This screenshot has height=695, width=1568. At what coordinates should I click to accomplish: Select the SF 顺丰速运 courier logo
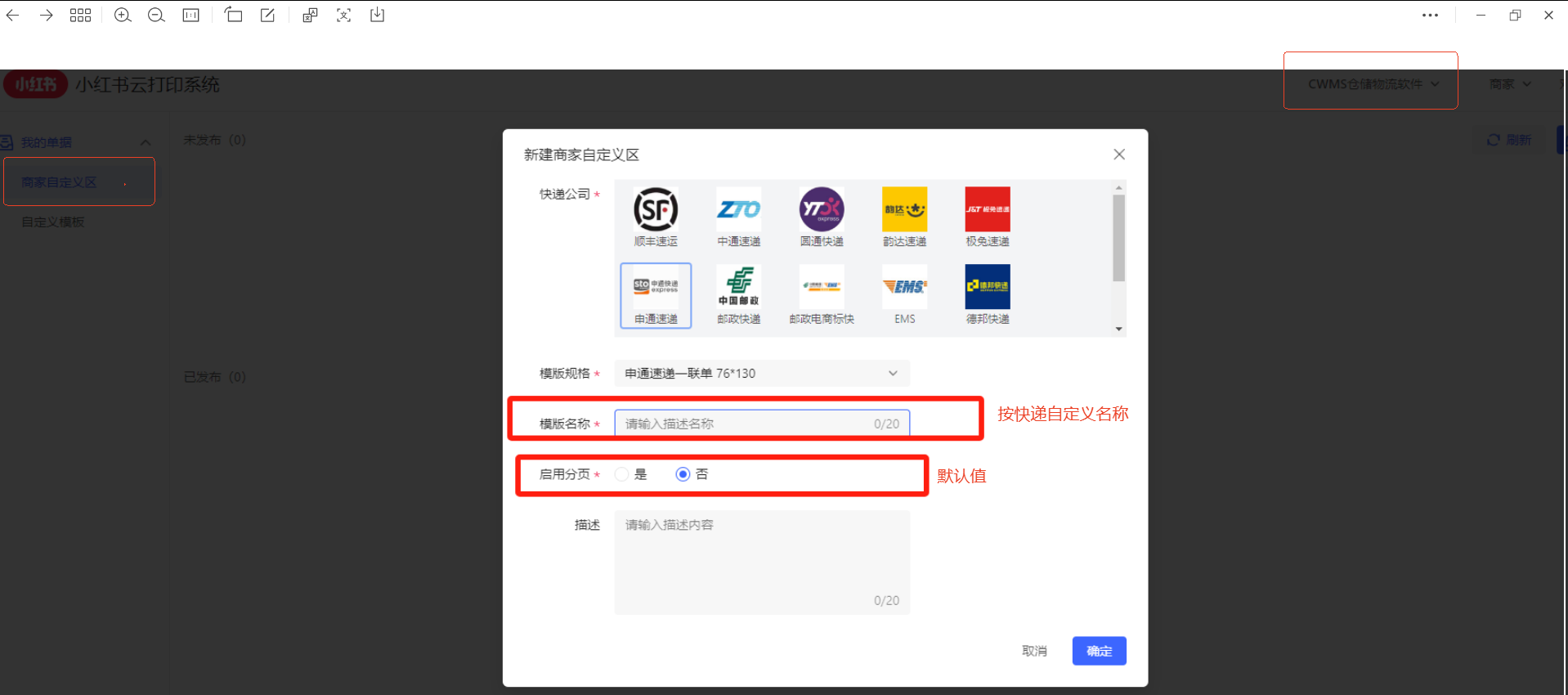coord(656,209)
